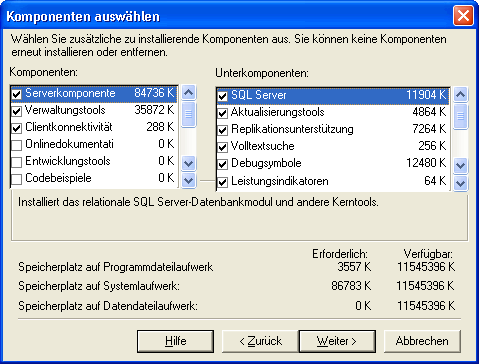Click the Unterkomponenten list scroll-up arrow

click(461, 94)
